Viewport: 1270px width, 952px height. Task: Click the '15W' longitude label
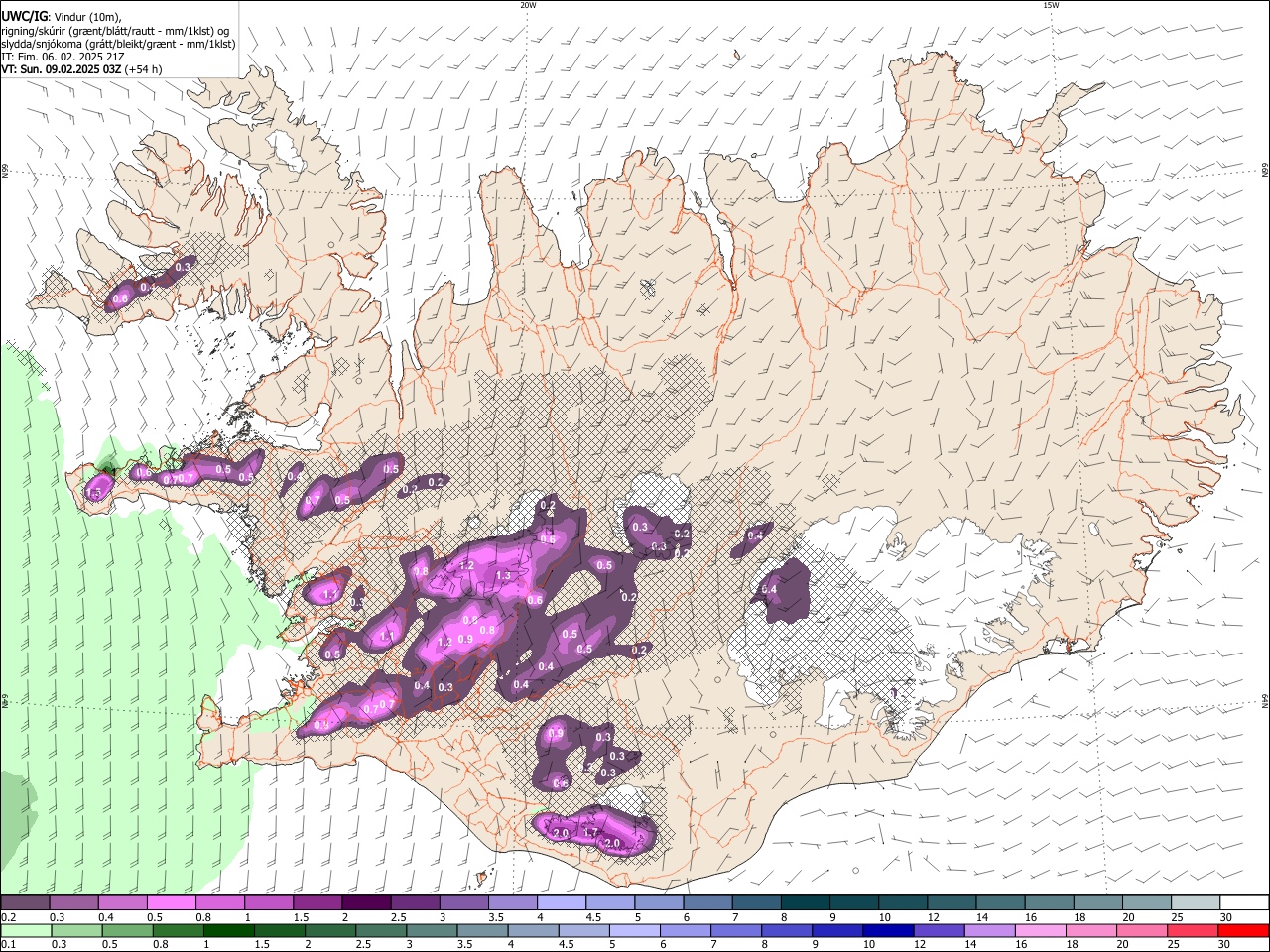point(1051,5)
